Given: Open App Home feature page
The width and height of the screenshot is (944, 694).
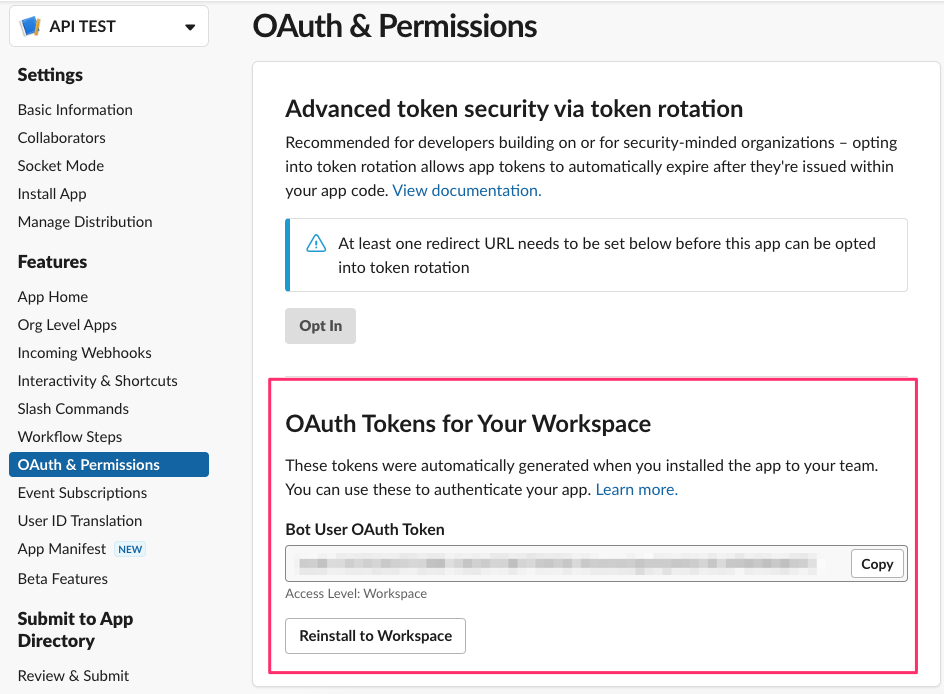Looking at the screenshot, I should (53, 297).
